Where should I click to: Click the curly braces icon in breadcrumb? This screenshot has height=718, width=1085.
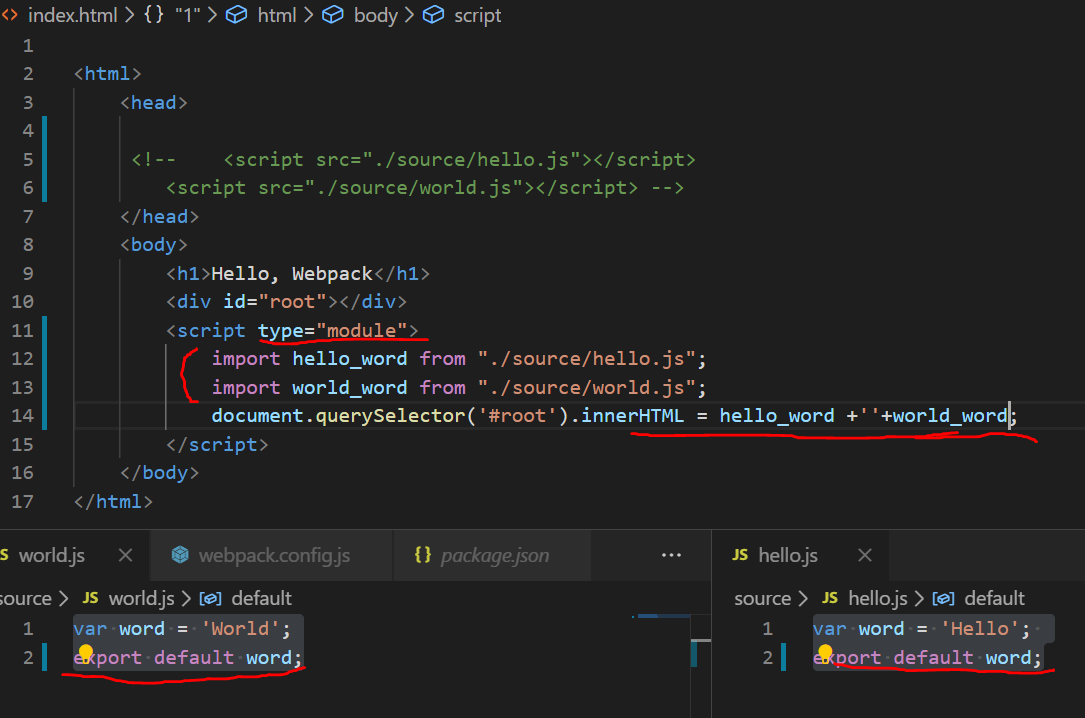tap(154, 15)
